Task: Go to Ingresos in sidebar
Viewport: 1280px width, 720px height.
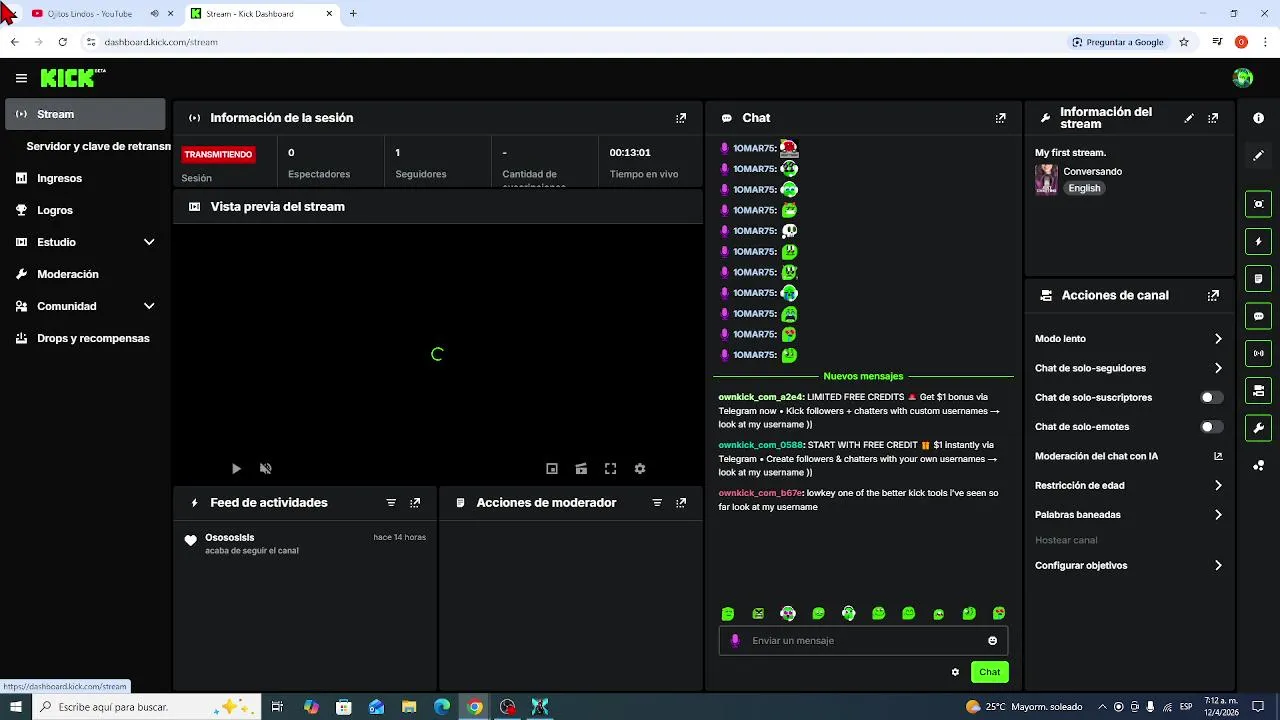Action: coord(85,178)
